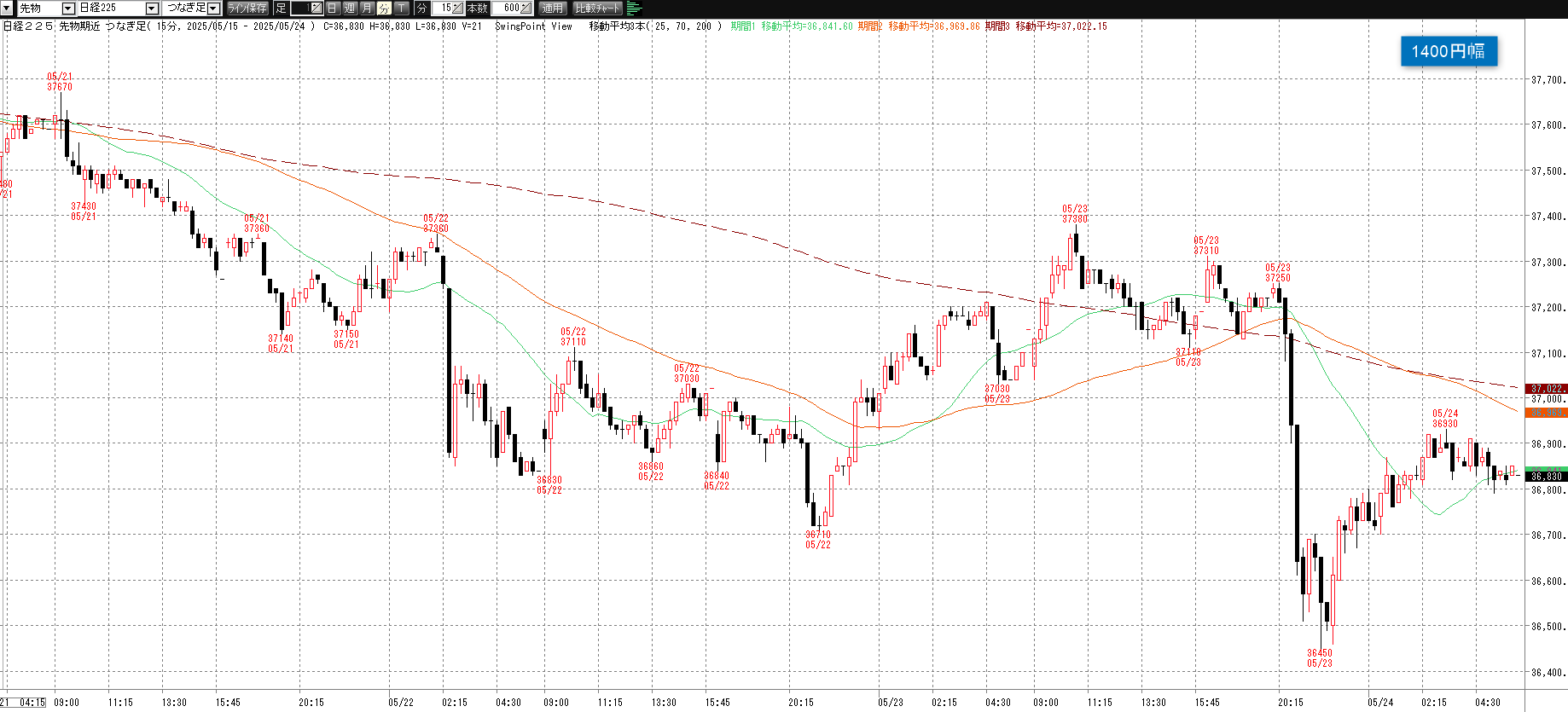This screenshot has height=712, width=1568.
Task: Click the spinner icon beside the 15 minutes field
Action: (x=458, y=9)
